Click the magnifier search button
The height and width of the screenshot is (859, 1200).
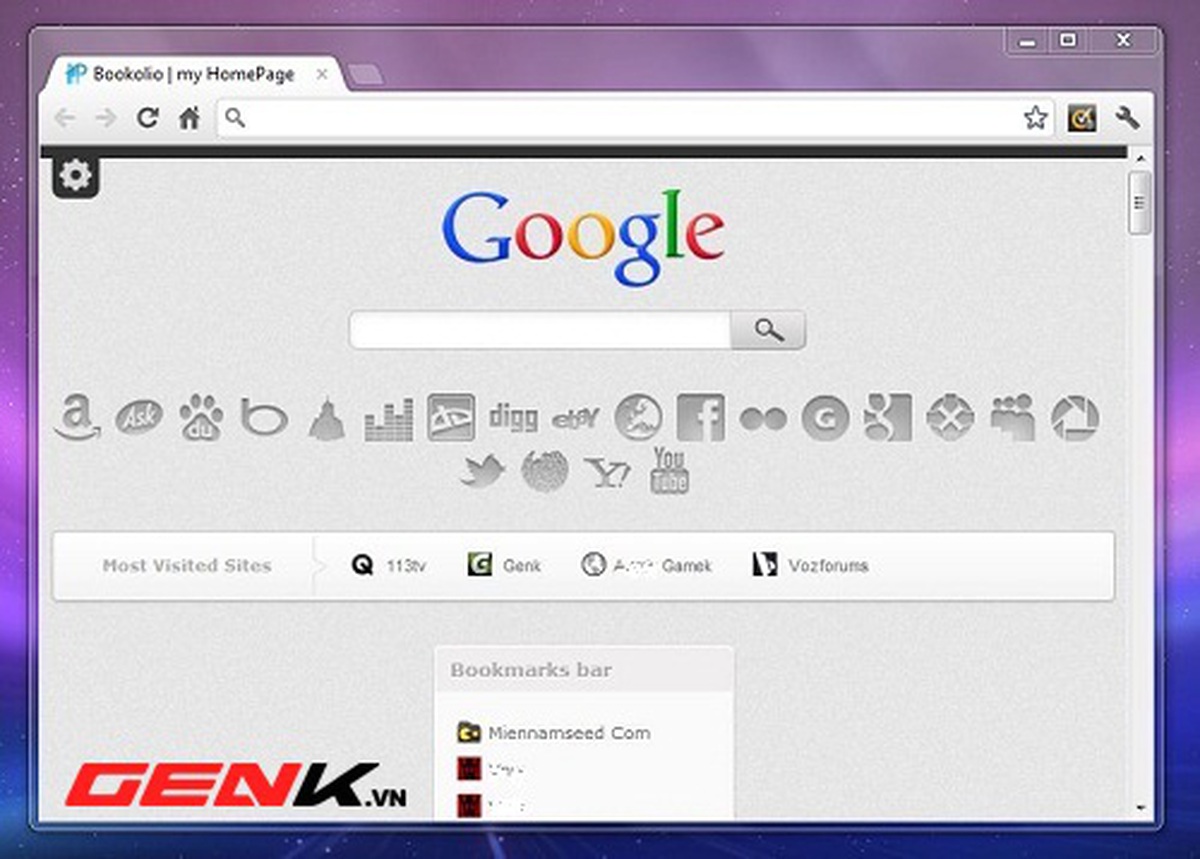coord(768,330)
